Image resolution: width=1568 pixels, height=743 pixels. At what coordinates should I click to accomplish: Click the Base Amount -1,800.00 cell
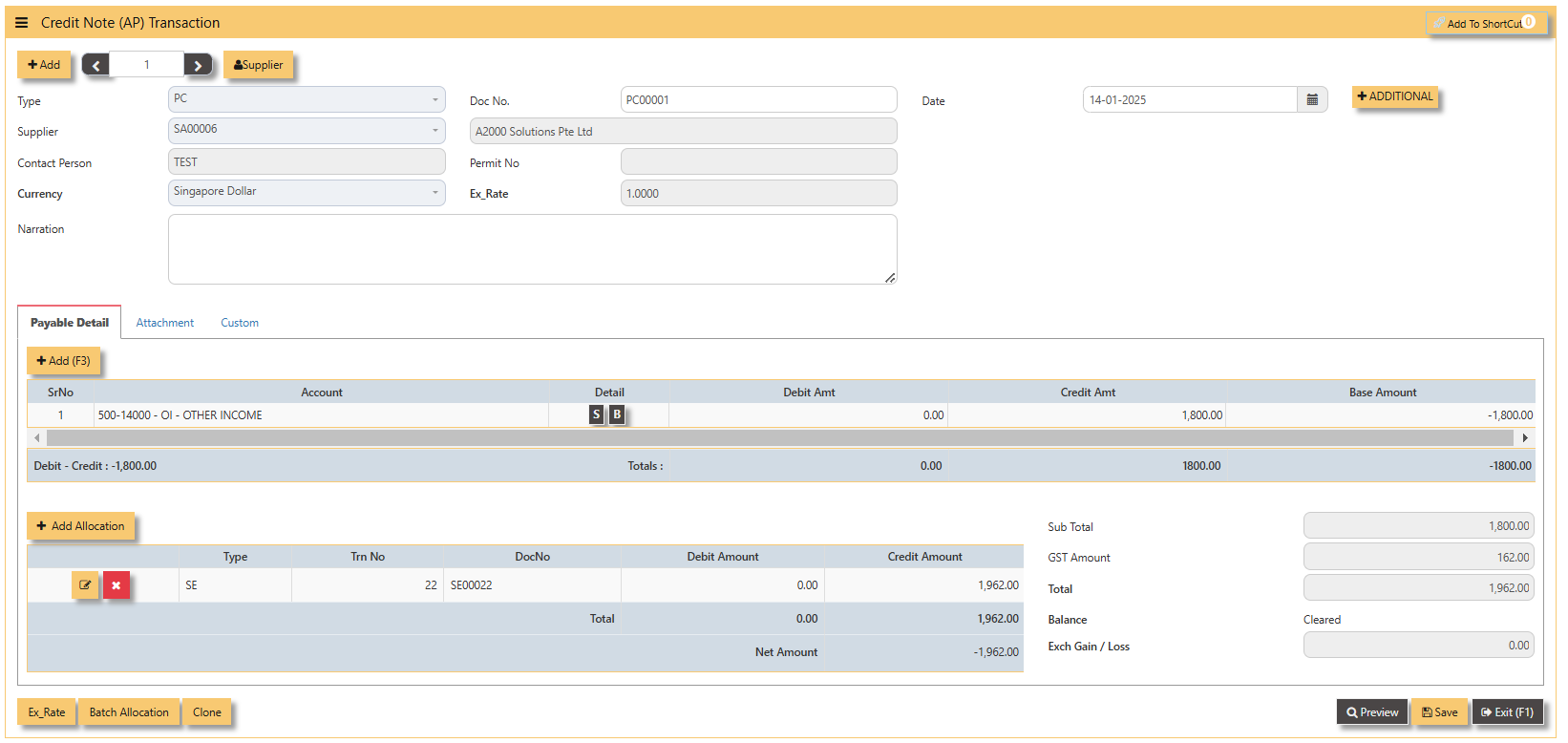[1381, 415]
